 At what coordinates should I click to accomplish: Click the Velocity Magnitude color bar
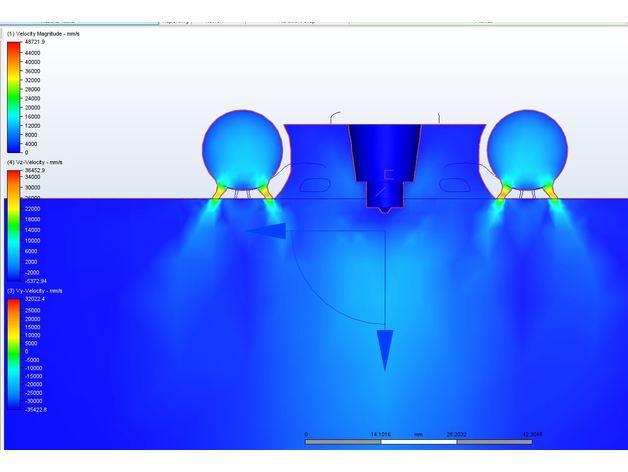coord(13,97)
